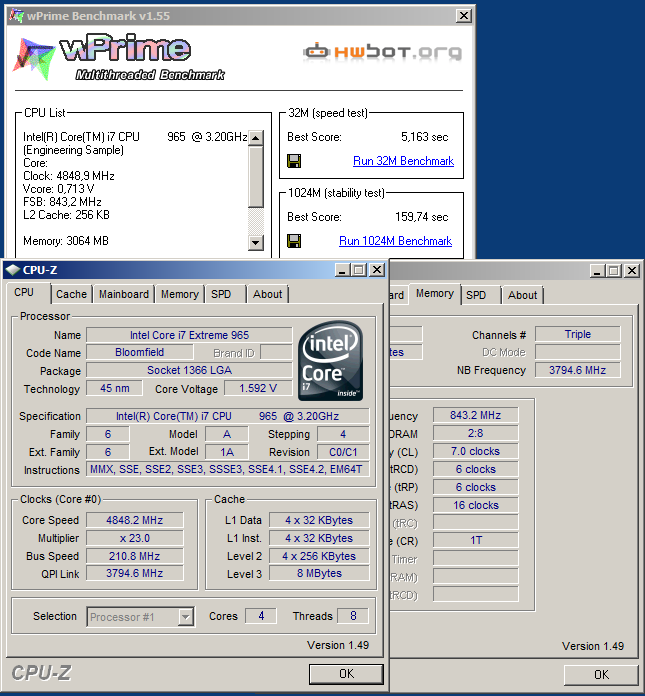Click CPU-Z title bar diamond icon
Viewport: 645px width, 696px height.
coord(13,269)
